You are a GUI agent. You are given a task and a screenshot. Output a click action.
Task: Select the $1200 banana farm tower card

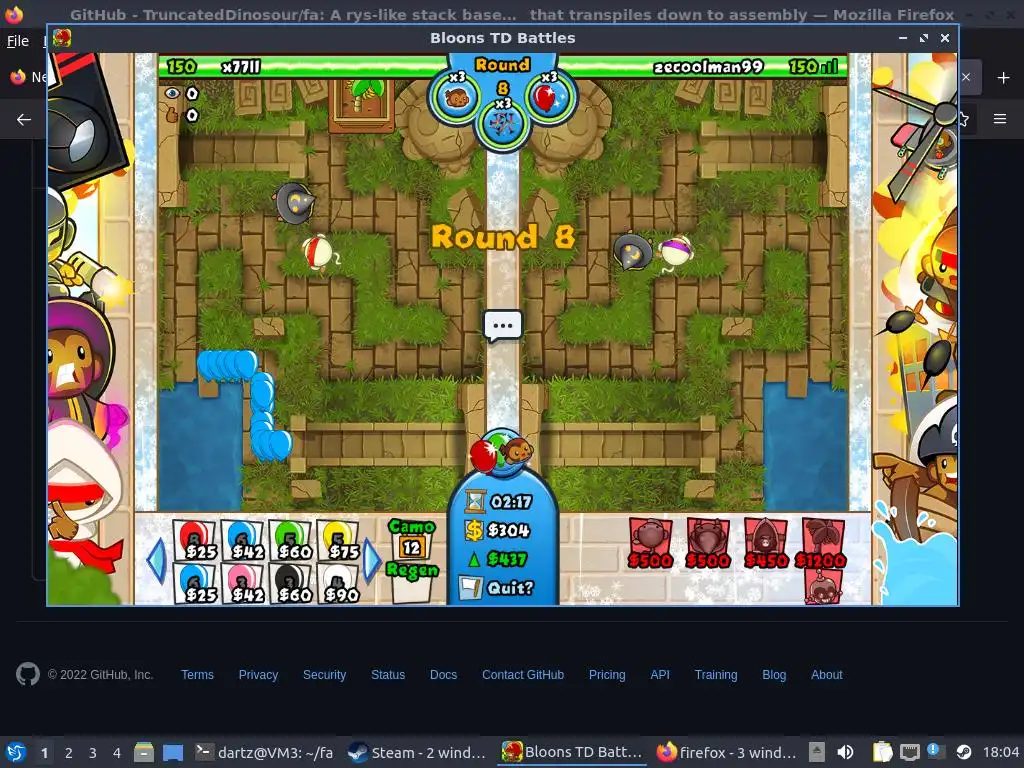coord(822,543)
